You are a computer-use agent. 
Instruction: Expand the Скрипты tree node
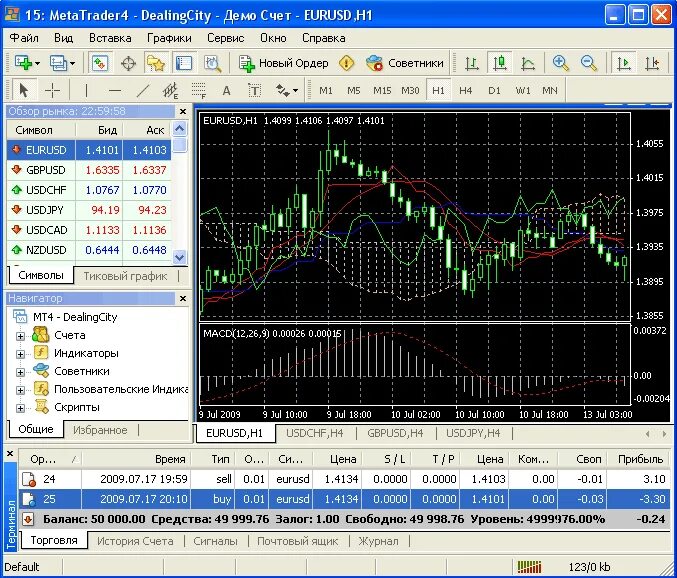point(20,408)
